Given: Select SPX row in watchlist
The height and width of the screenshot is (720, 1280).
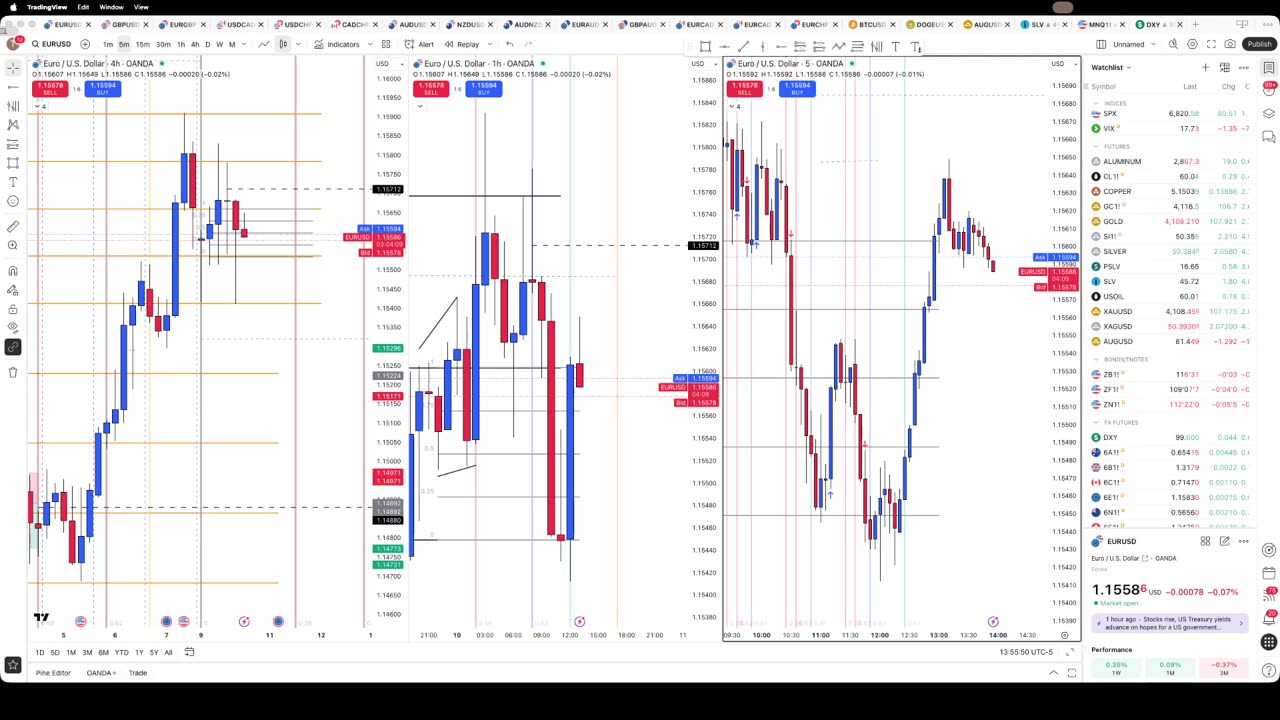Looking at the screenshot, I should point(1170,114).
